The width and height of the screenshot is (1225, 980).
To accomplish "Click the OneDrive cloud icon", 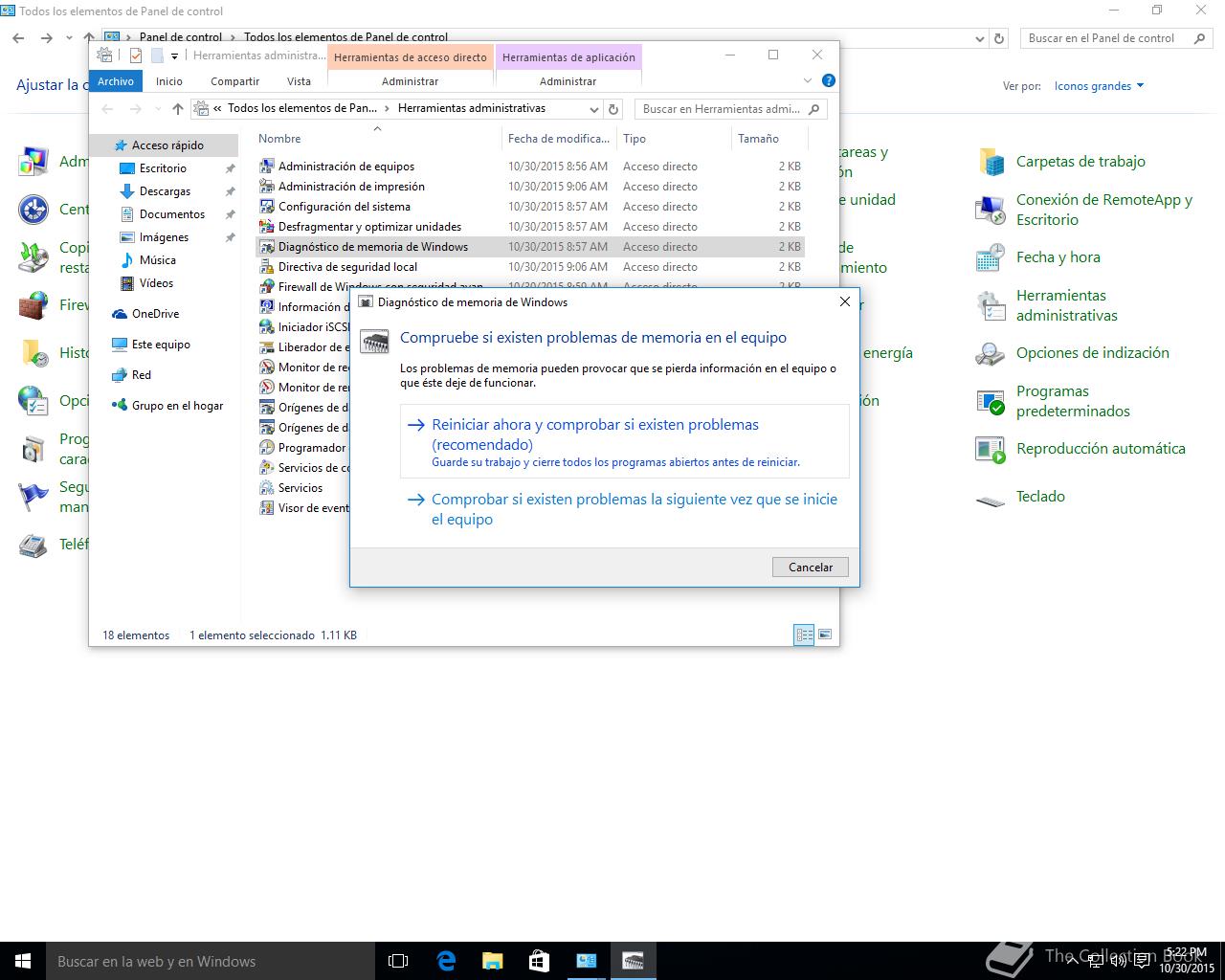I will click(119, 314).
